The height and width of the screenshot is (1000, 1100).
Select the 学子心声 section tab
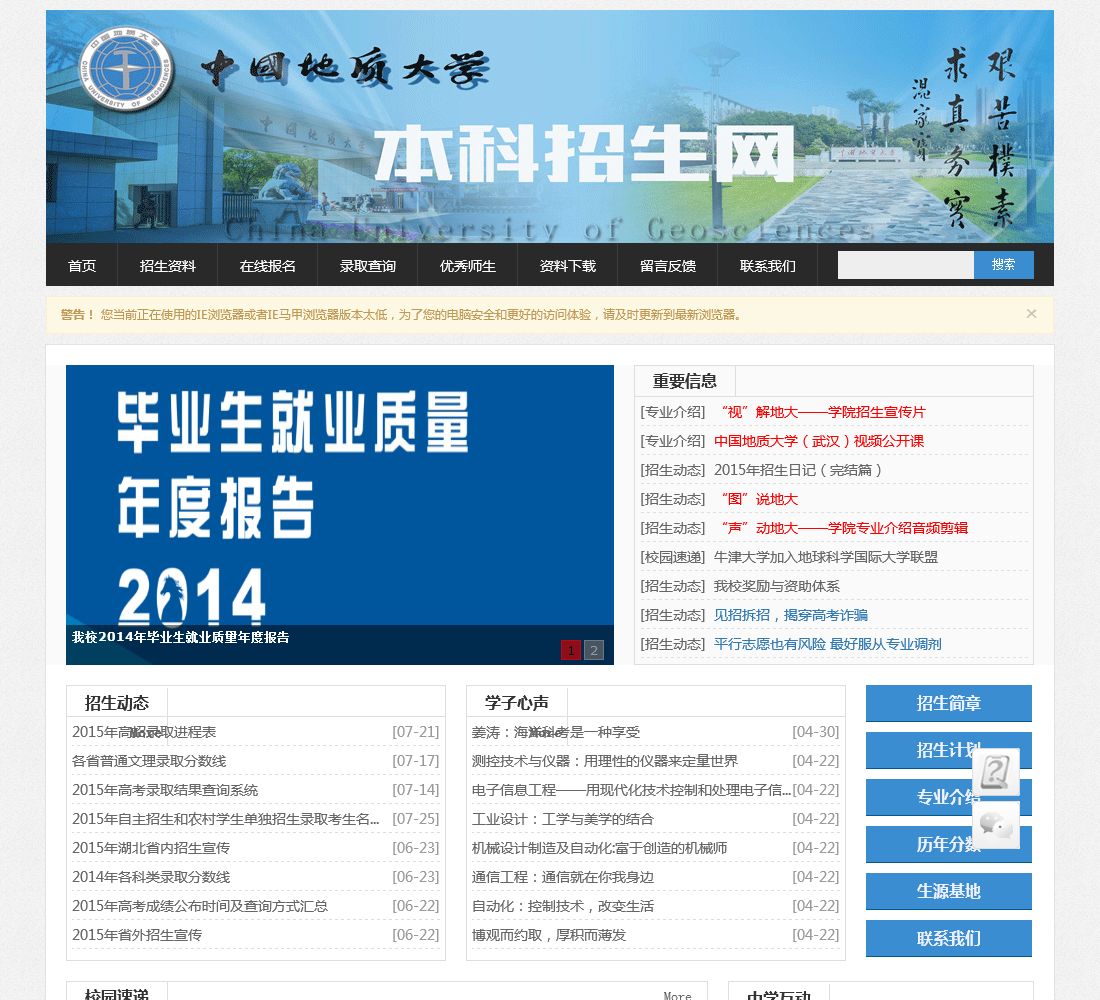click(517, 702)
